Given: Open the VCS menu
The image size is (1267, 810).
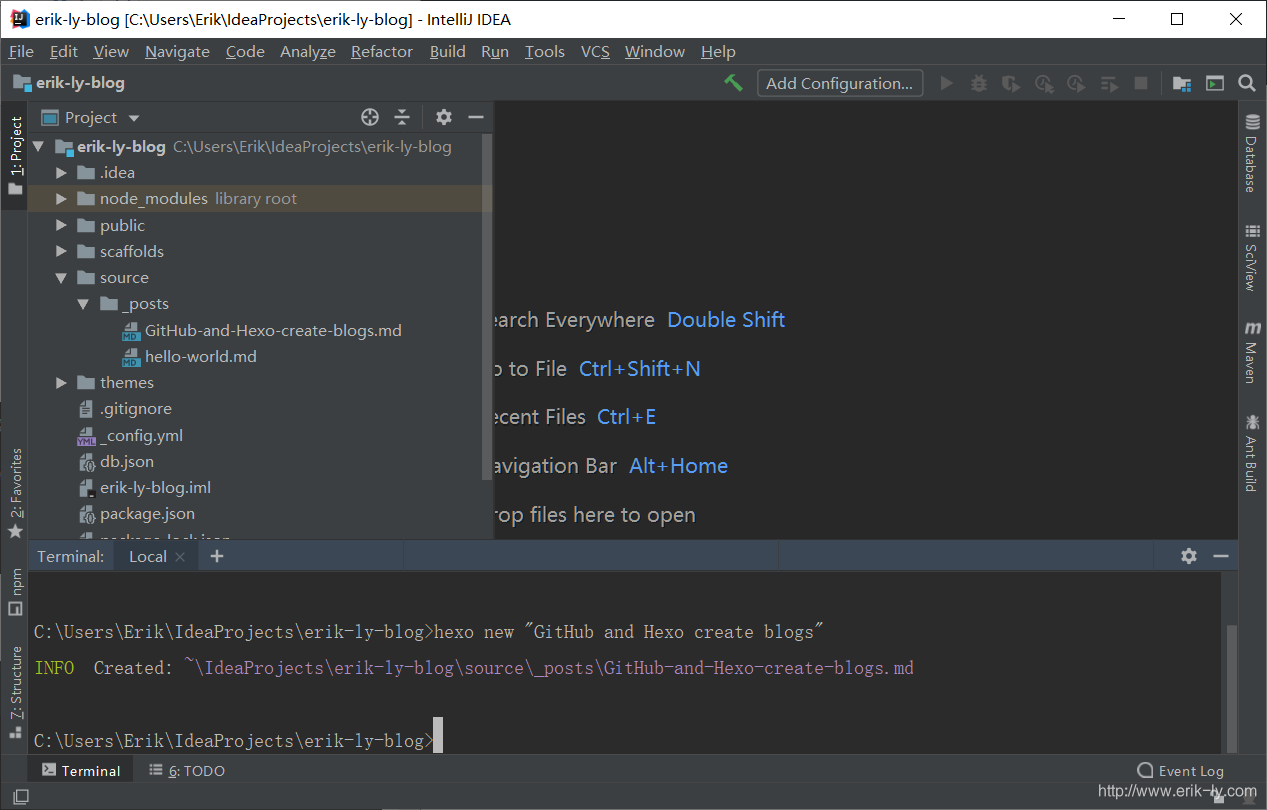Looking at the screenshot, I should [595, 51].
